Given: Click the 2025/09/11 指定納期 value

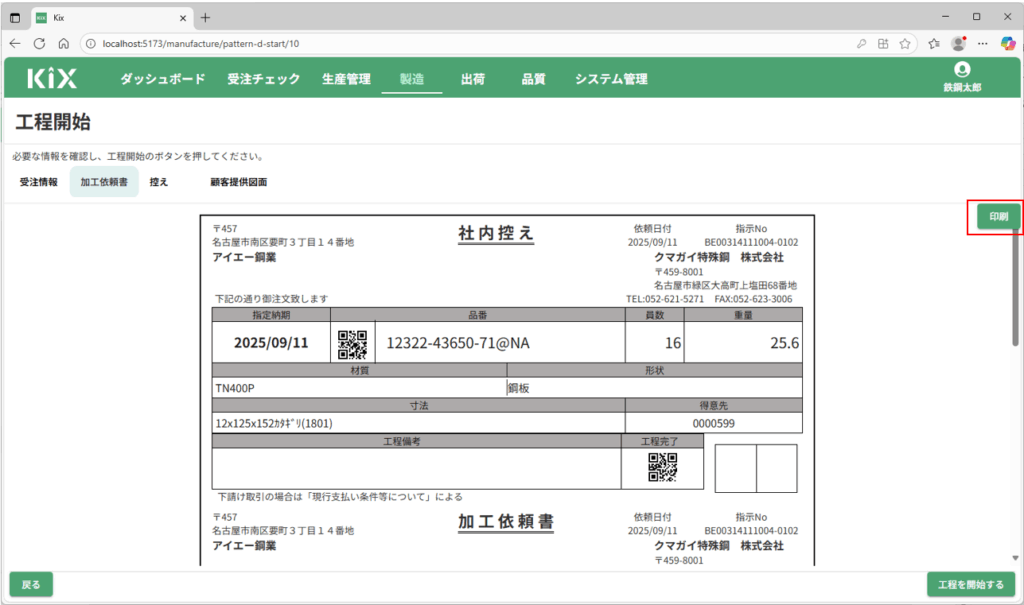Looking at the screenshot, I should [271, 343].
